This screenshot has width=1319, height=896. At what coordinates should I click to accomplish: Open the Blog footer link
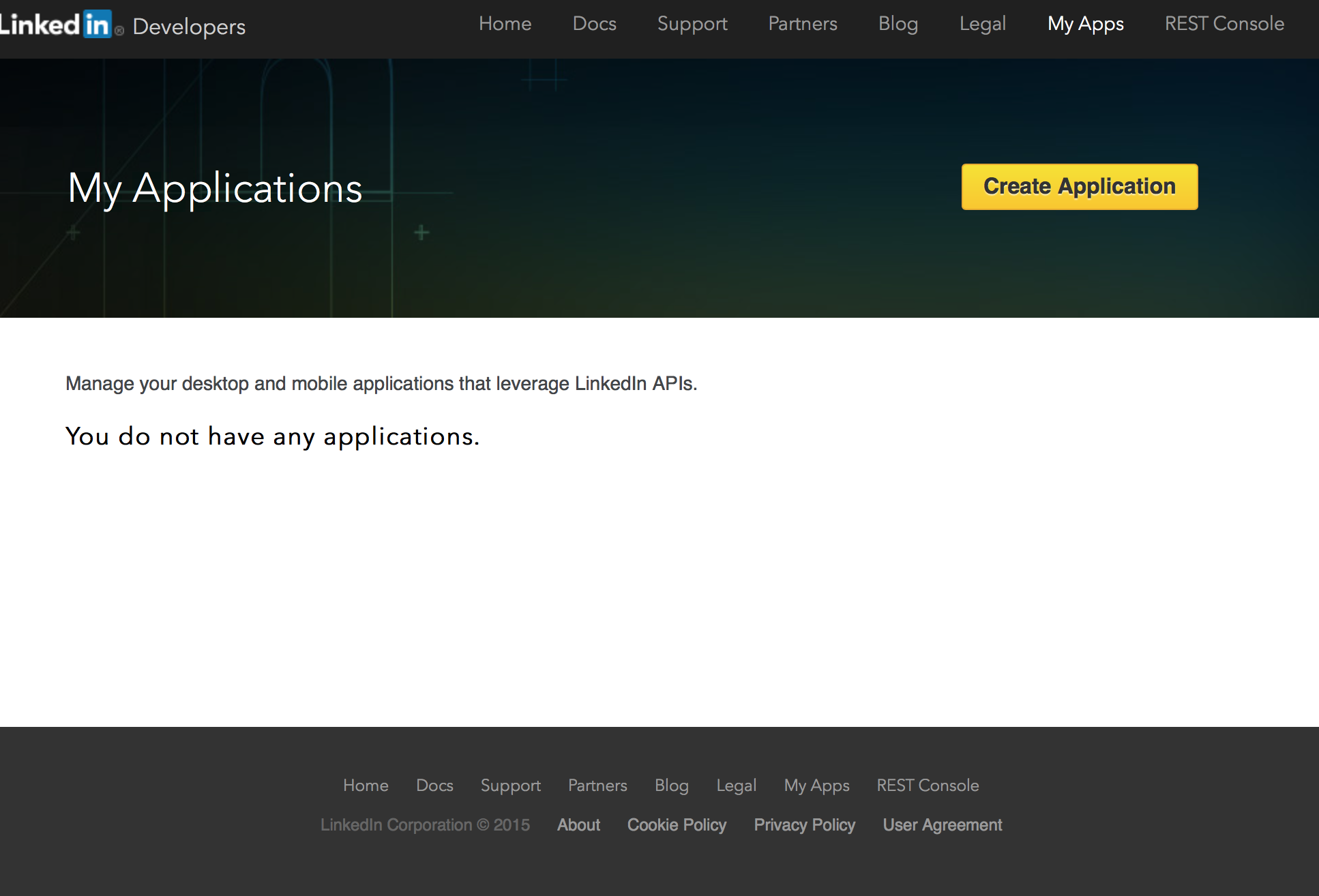[x=671, y=786]
